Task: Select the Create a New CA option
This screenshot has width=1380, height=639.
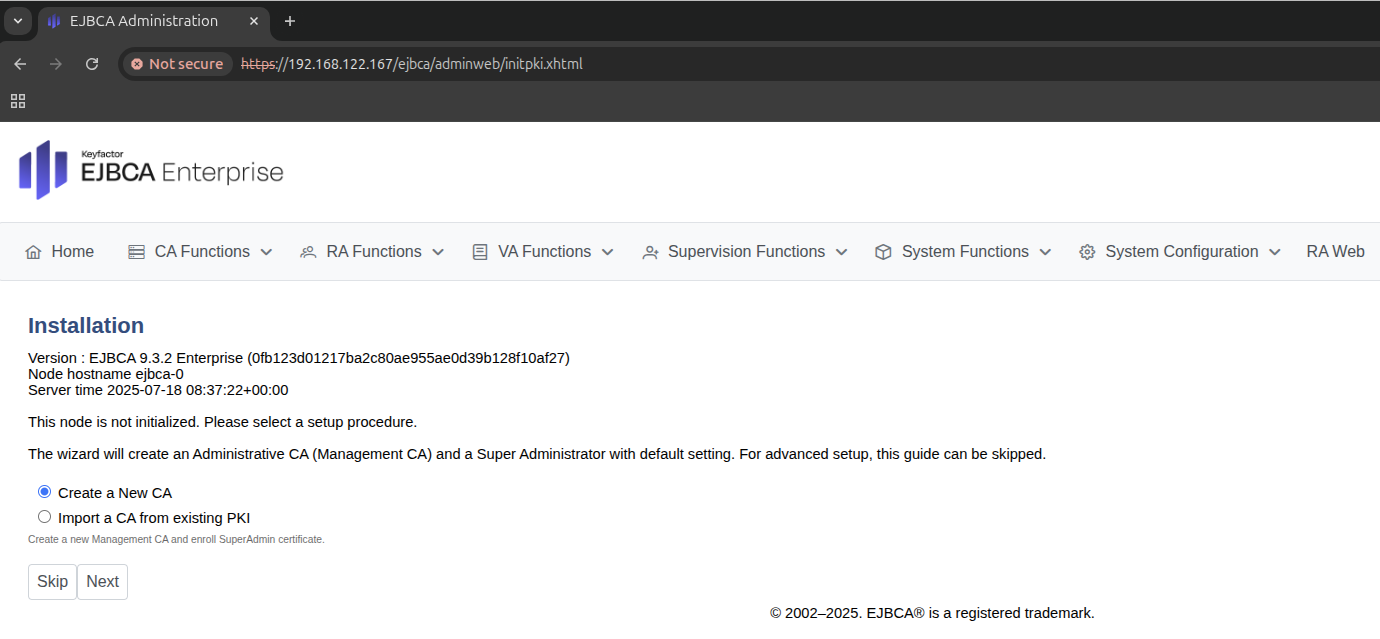Action: coord(44,491)
